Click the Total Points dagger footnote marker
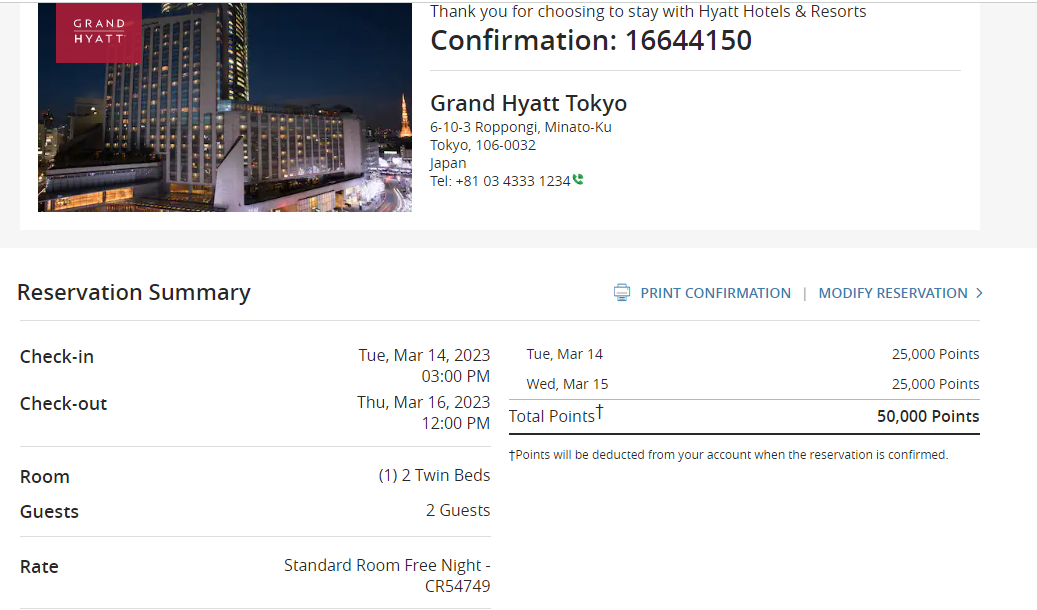This screenshot has height=610, width=1037. coord(600,411)
